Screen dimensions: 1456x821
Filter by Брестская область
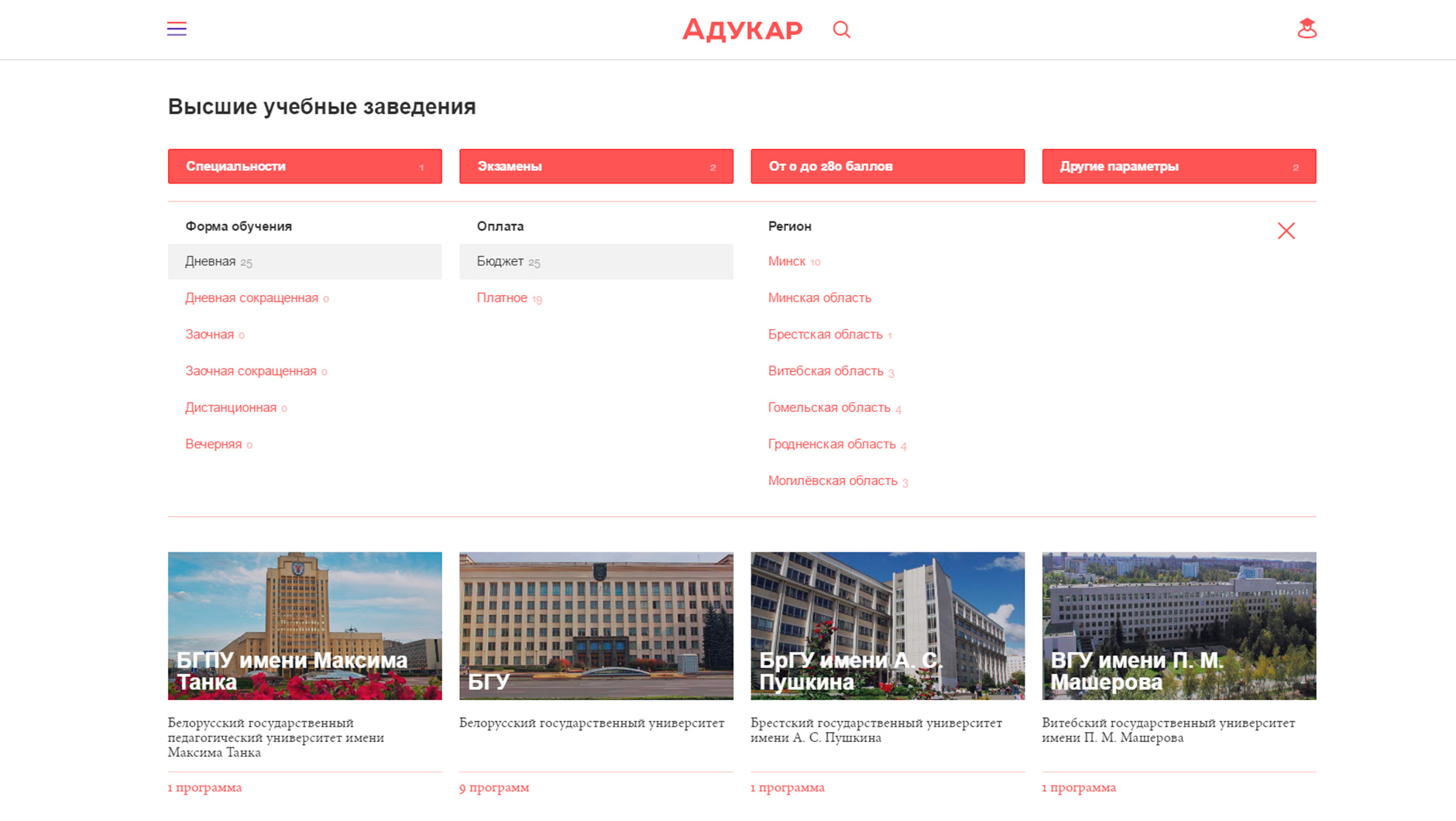[x=829, y=335]
